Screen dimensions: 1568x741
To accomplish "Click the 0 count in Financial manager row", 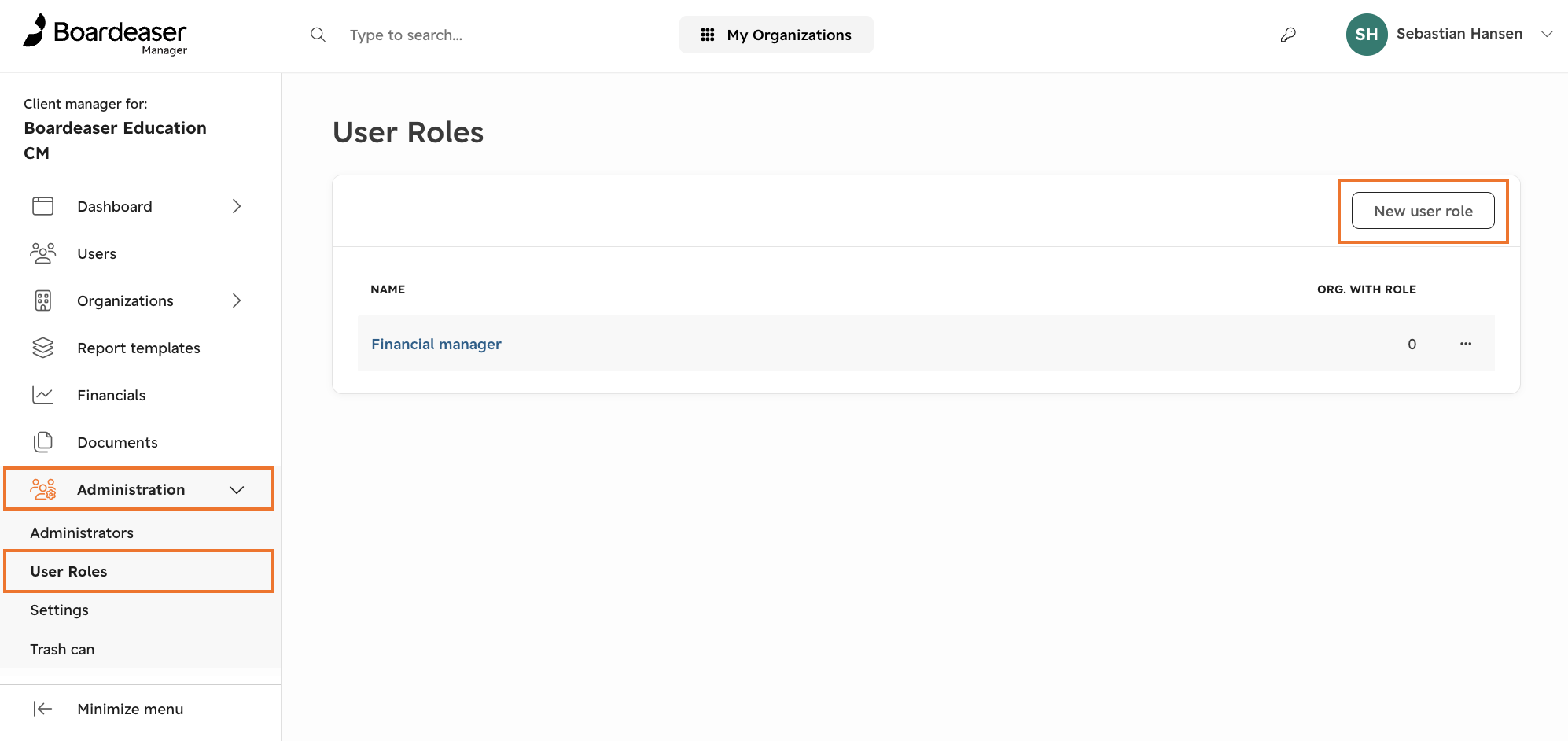I will [x=1412, y=344].
